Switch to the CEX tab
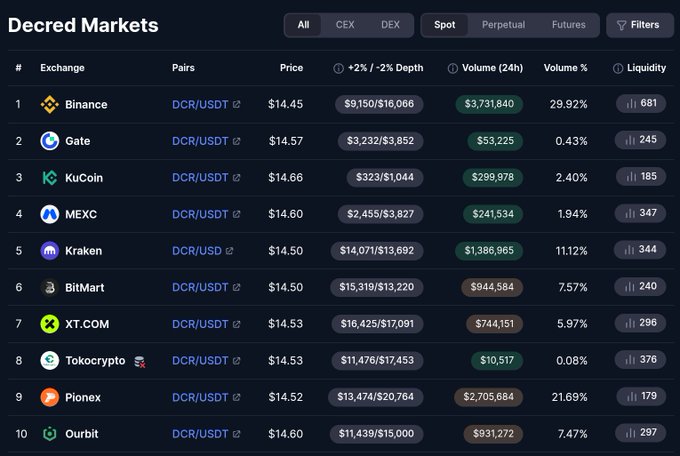The width and height of the screenshot is (680, 456). (345, 25)
